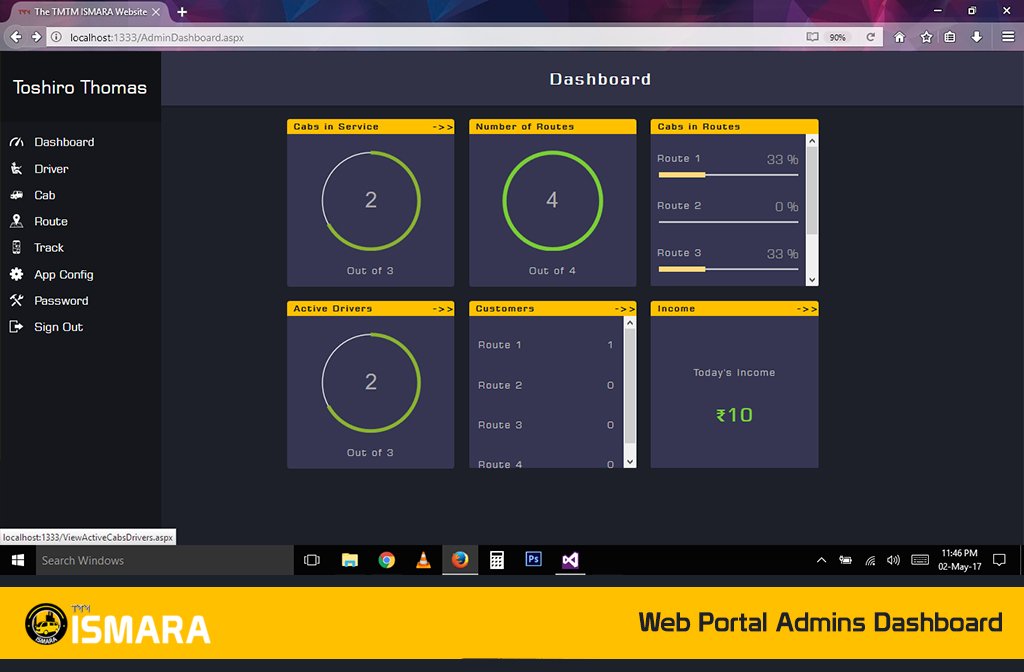Click the site information icon in address bar
This screenshot has width=1024, height=672.
(x=56, y=37)
